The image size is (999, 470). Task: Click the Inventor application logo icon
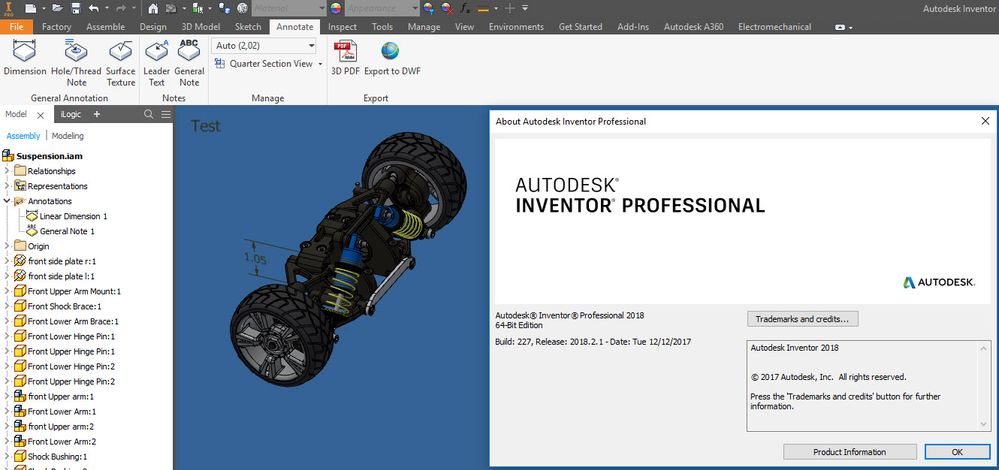tap(9, 8)
